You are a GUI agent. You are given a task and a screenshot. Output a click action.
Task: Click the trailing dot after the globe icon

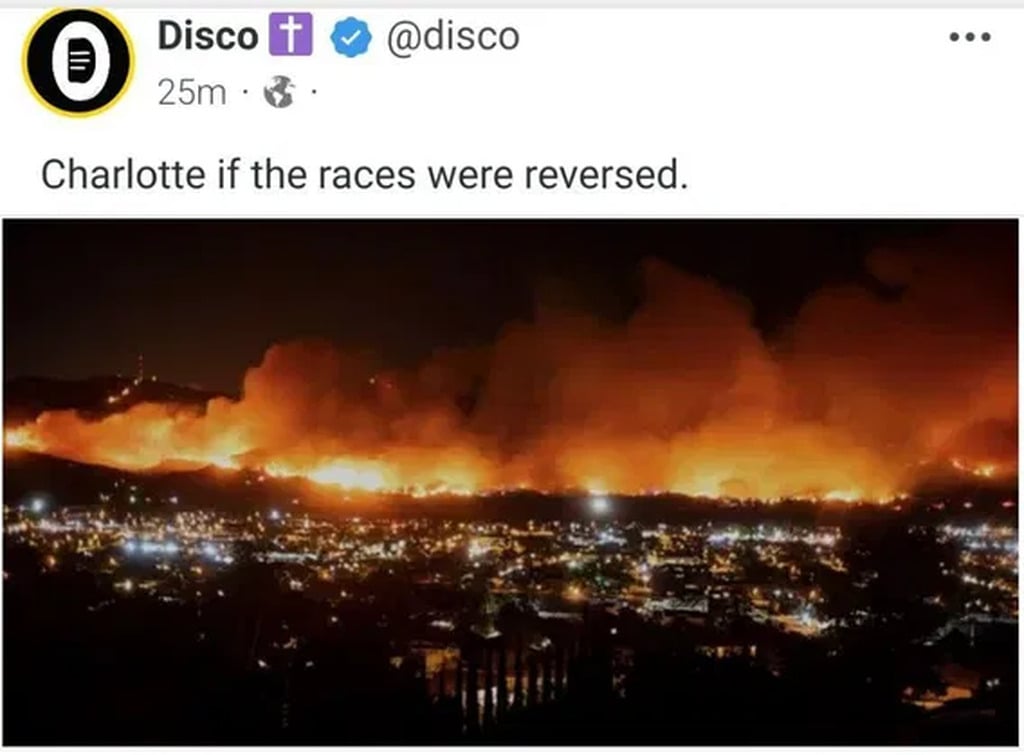click(x=313, y=92)
